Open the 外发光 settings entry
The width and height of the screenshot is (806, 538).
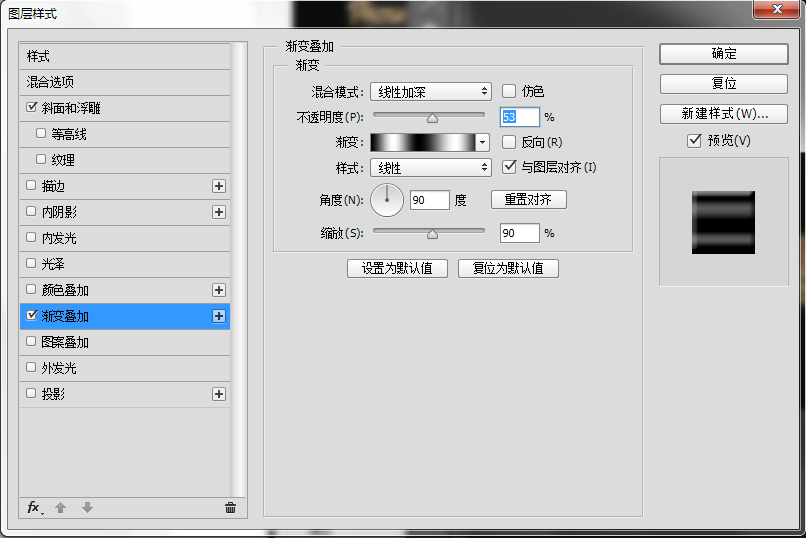pos(59,368)
